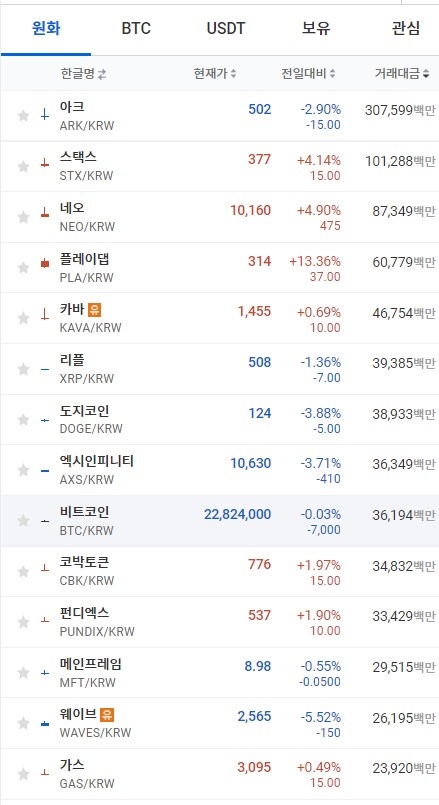
Task: Switch to the BTC market tab
Action: point(136,28)
